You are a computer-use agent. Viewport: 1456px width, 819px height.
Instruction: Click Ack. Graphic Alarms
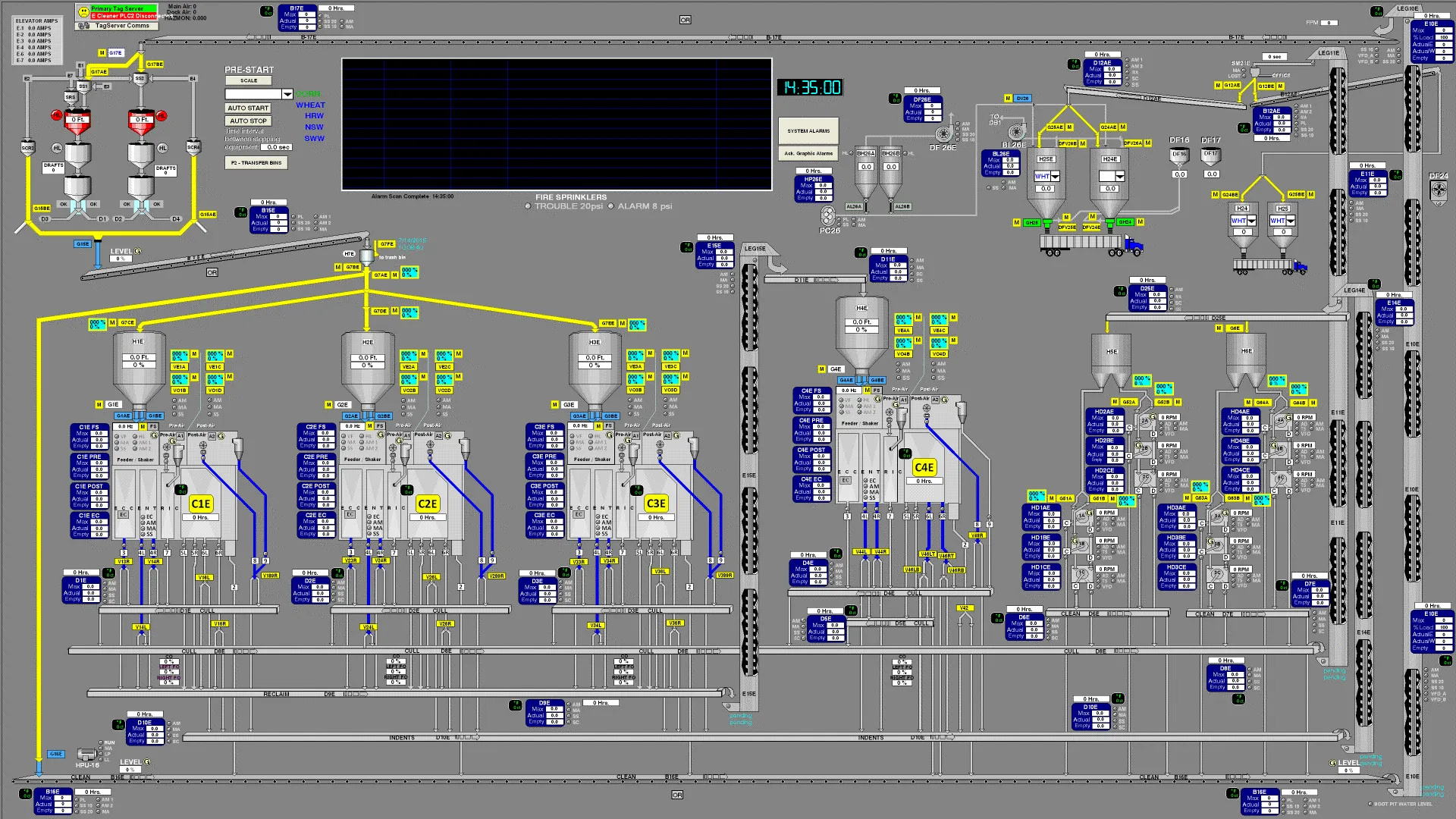pyautogui.click(x=808, y=154)
